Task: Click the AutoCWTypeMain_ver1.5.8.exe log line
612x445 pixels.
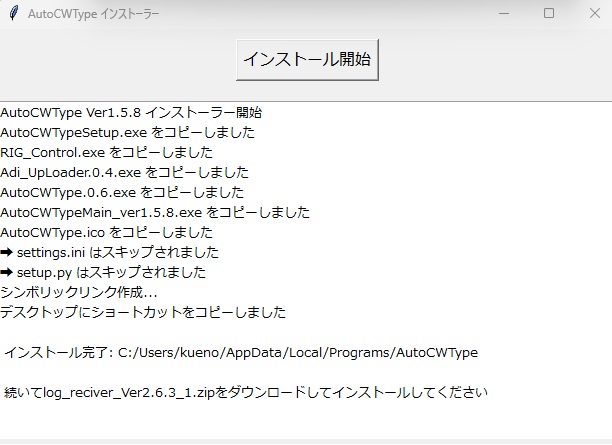Action: (x=155, y=212)
